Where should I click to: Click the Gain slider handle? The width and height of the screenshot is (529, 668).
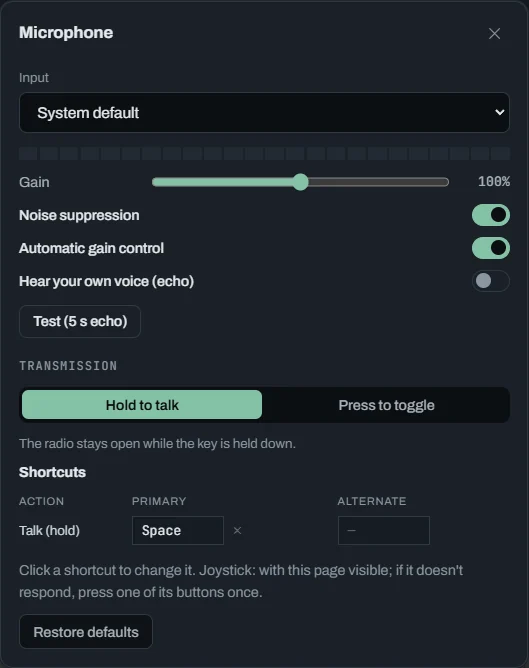click(300, 182)
